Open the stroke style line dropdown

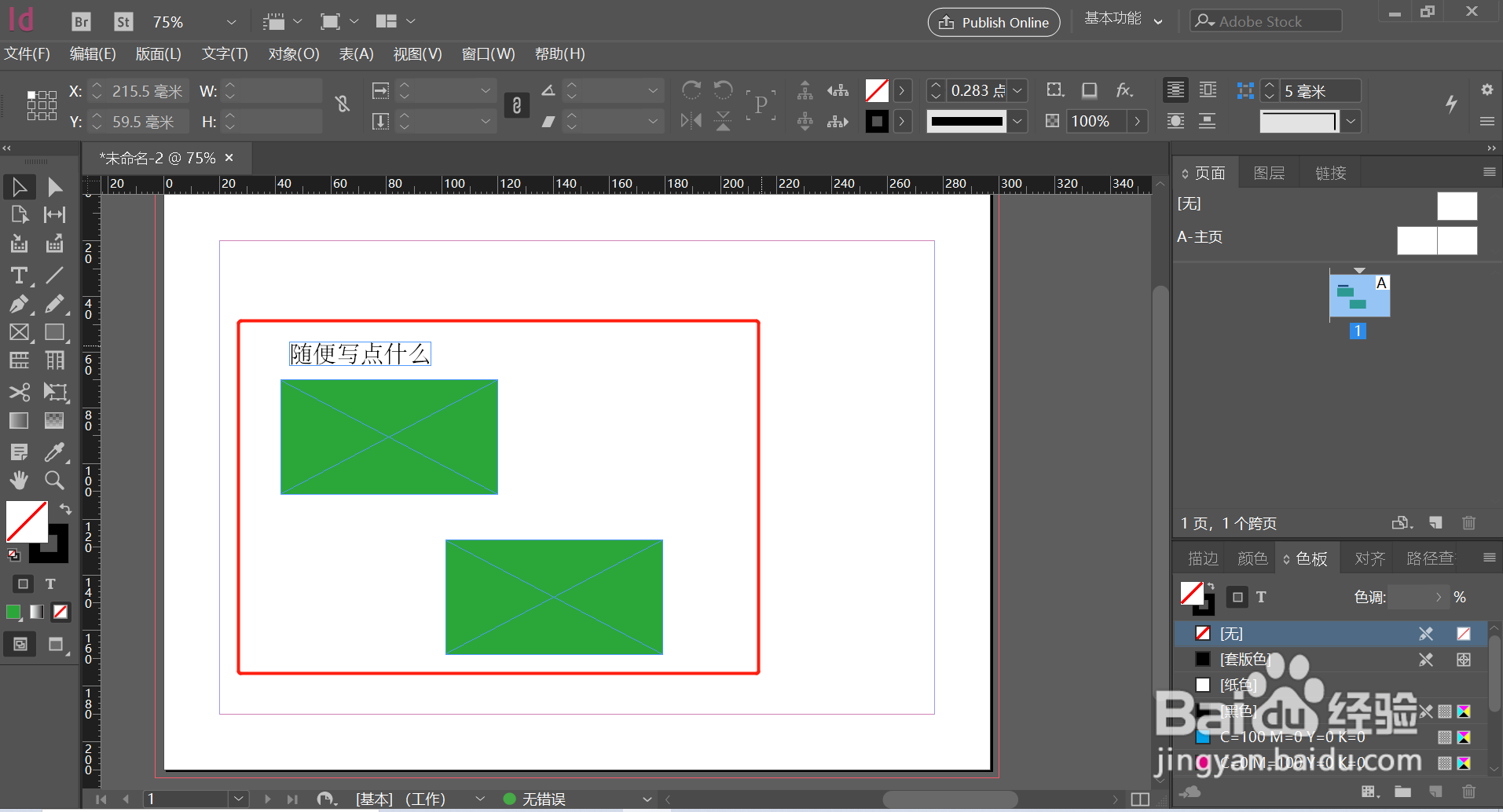(x=1017, y=121)
